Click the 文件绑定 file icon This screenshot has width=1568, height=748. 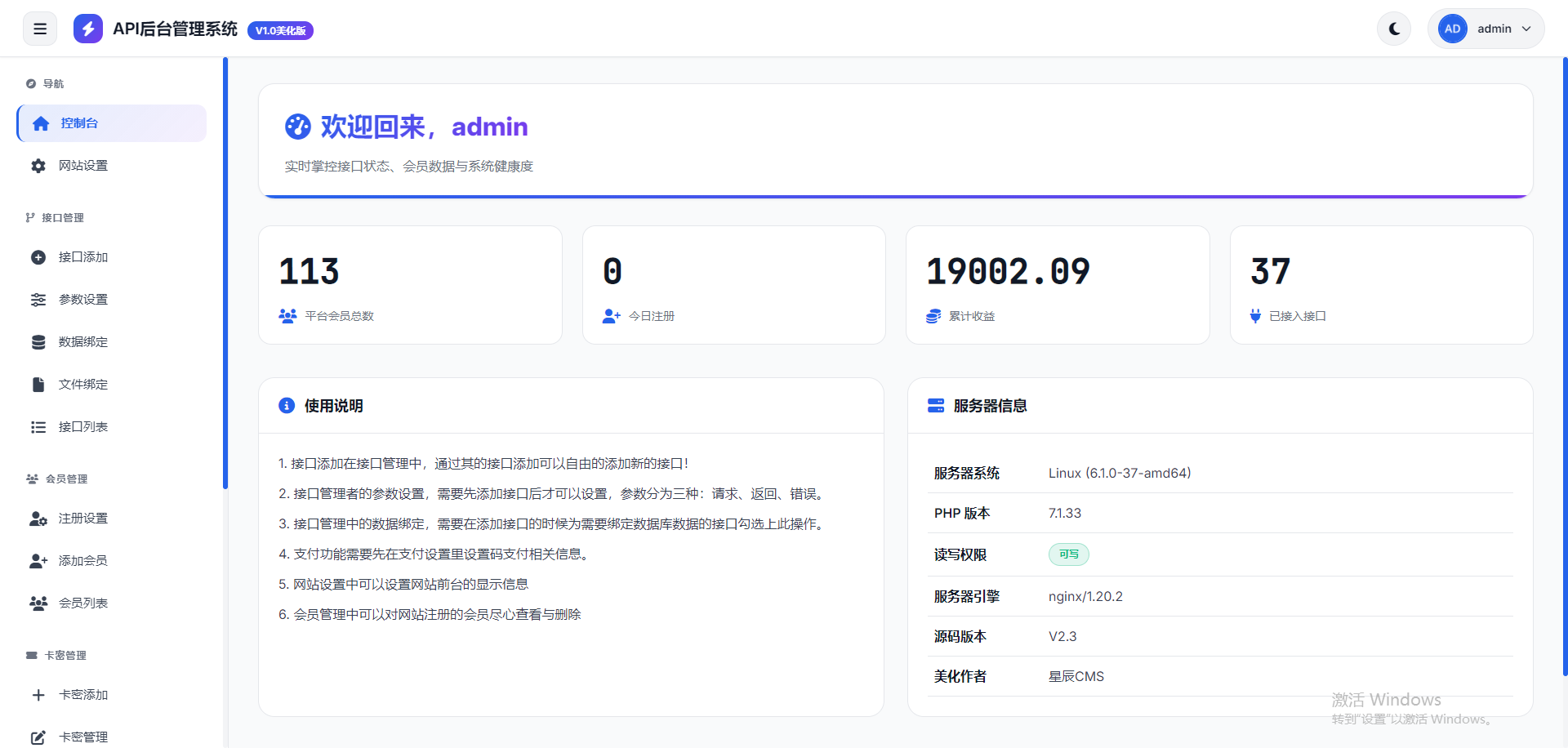[38, 385]
